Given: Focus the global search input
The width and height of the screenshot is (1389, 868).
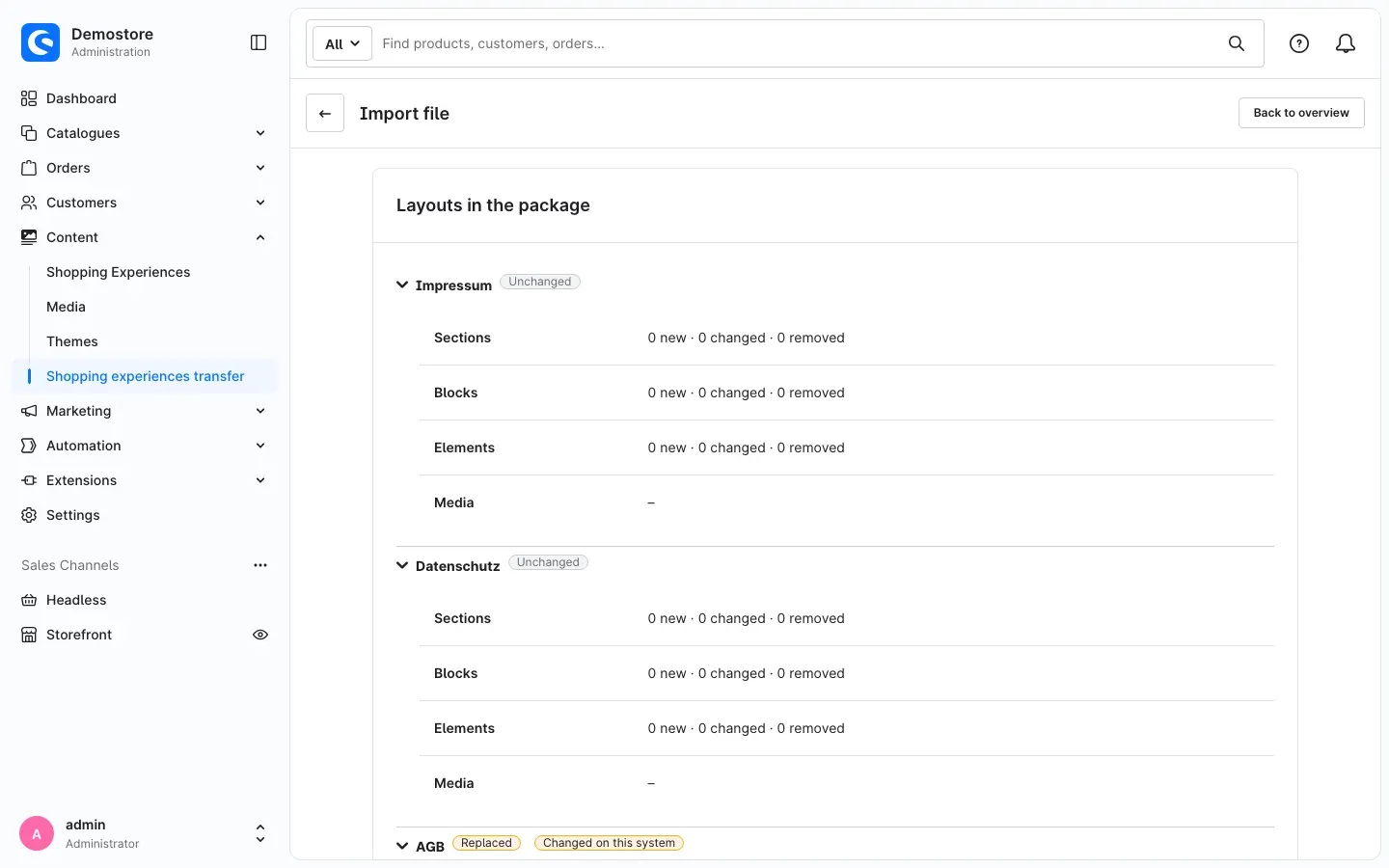Looking at the screenshot, I should pos(797,43).
